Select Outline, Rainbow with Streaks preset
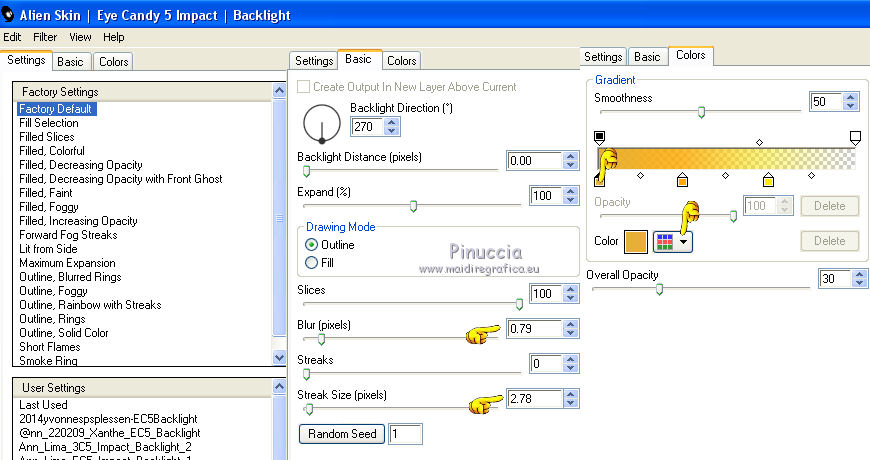 pyautogui.click(x=90, y=305)
